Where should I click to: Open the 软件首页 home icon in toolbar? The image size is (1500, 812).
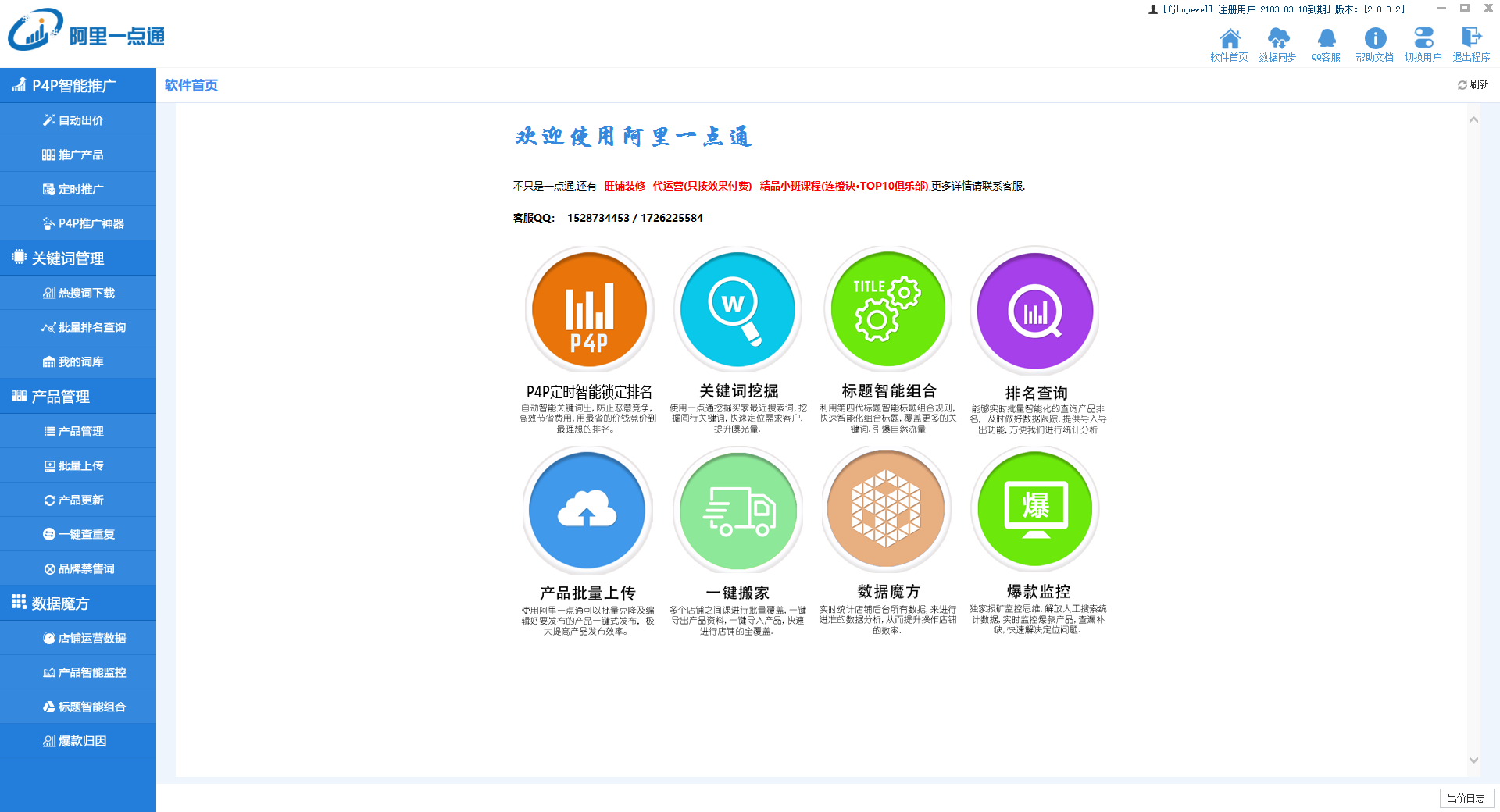pos(1229,45)
